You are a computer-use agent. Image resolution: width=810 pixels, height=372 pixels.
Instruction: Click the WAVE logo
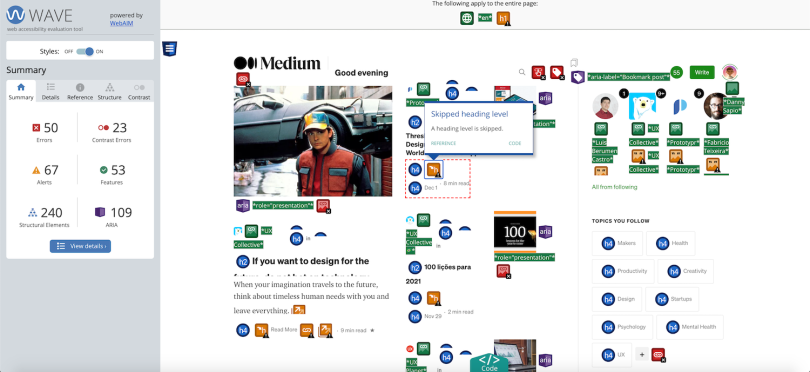(40, 15)
